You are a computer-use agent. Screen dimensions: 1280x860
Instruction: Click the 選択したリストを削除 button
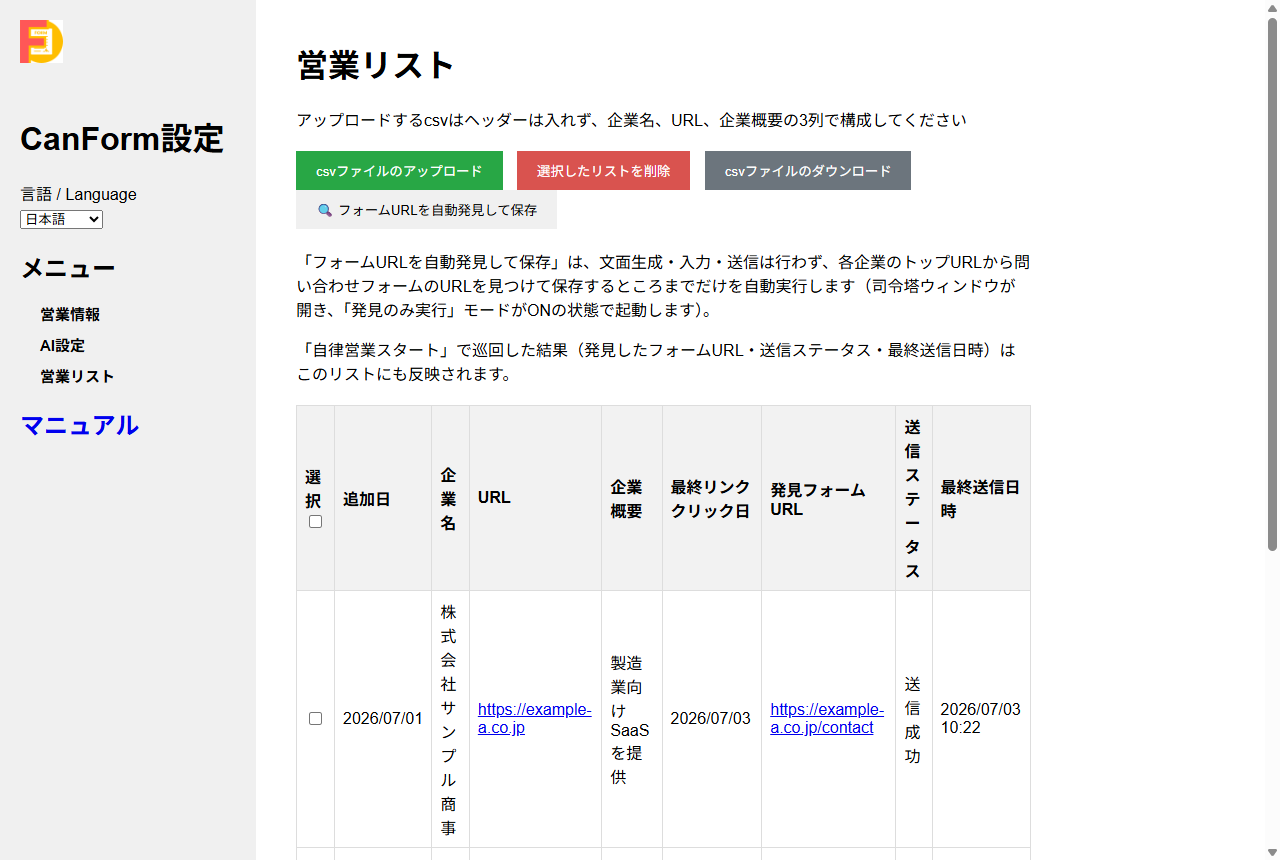(603, 171)
